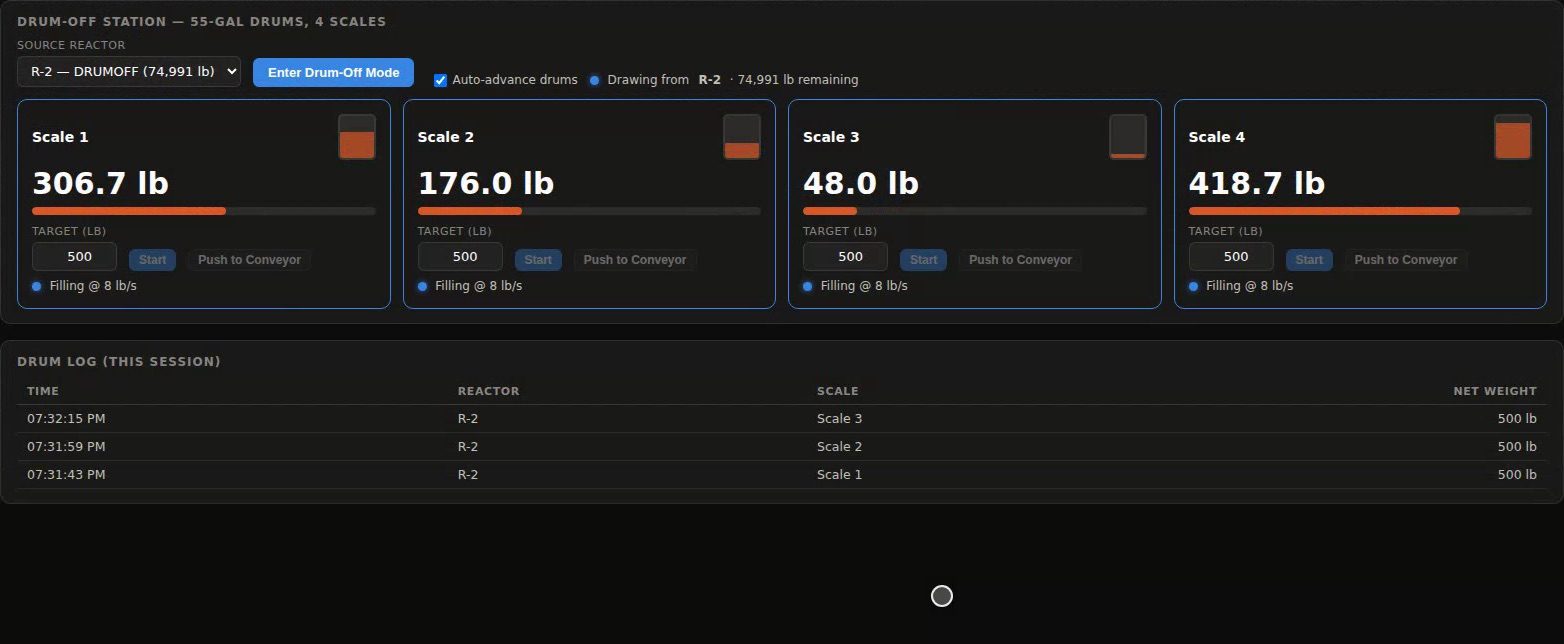Click the Scale 1 drum fill icon
The image size is (1564, 644).
tap(357, 137)
